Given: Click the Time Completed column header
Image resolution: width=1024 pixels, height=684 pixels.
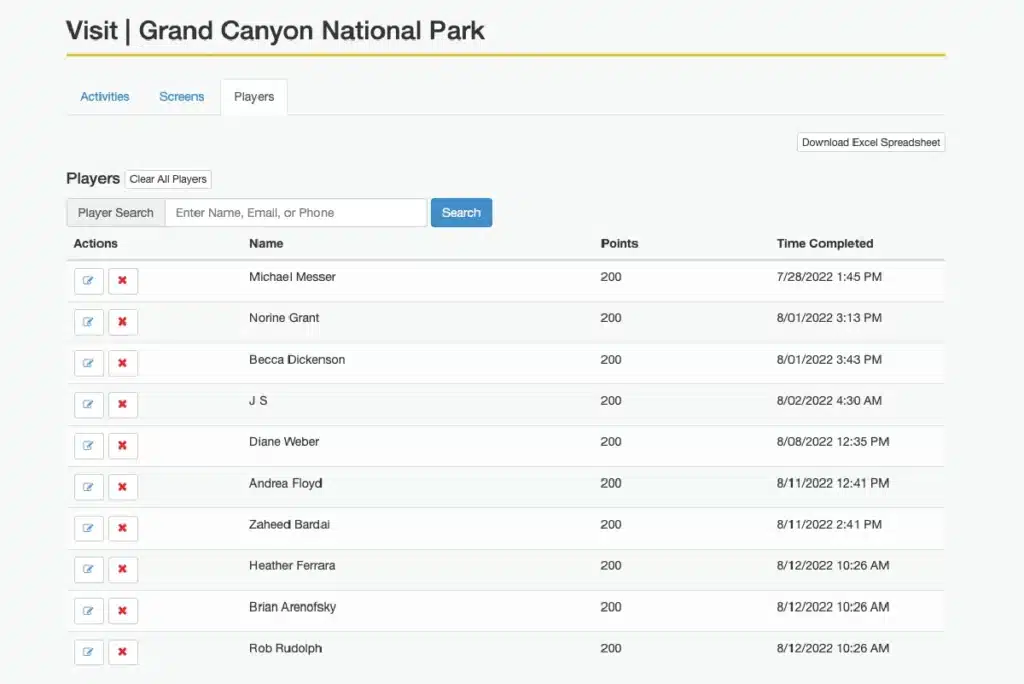Looking at the screenshot, I should tap(824, 243).
